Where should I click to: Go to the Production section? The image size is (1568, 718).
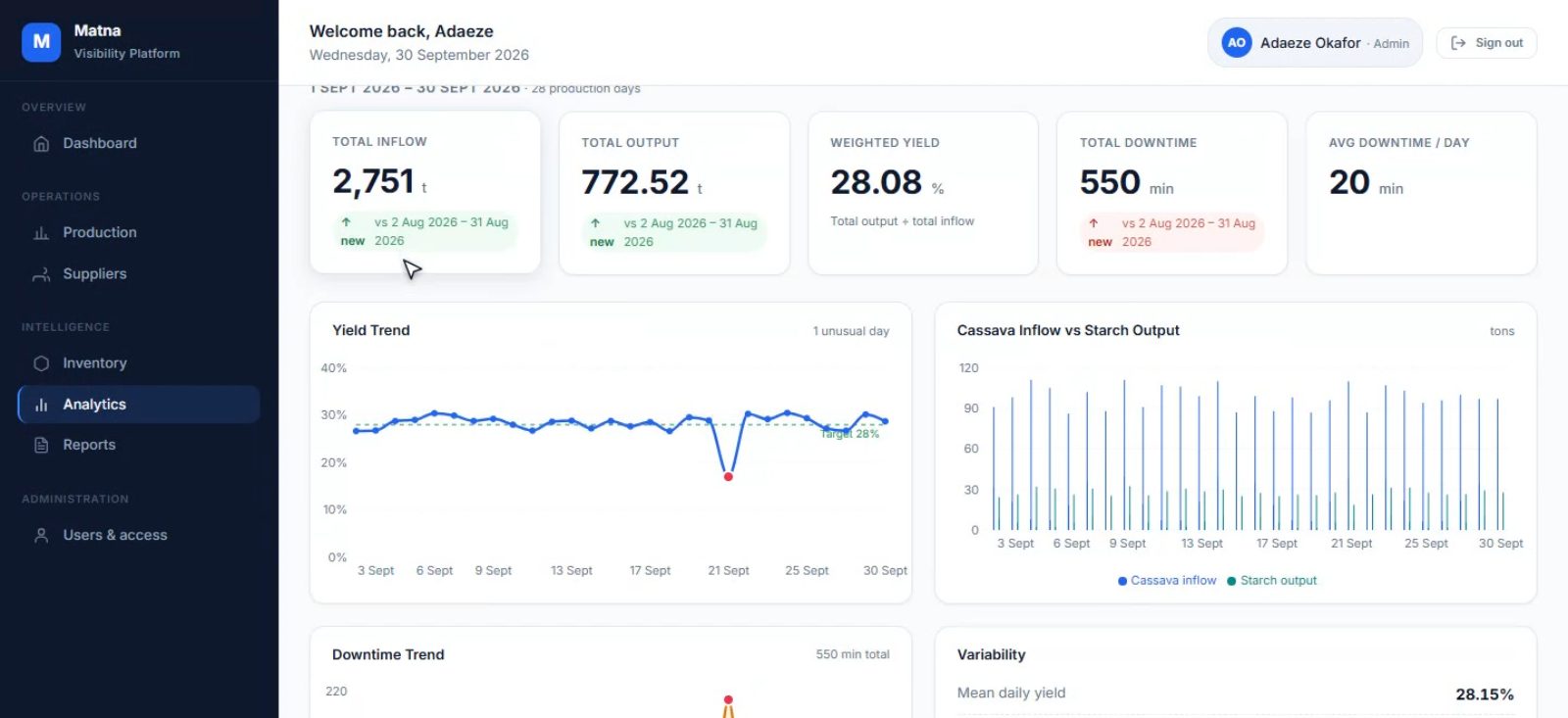(139, 233)
